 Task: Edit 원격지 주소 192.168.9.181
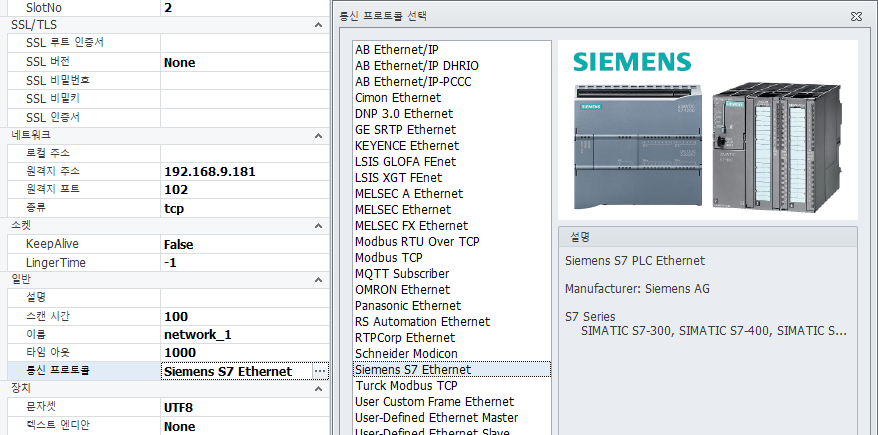245,171
